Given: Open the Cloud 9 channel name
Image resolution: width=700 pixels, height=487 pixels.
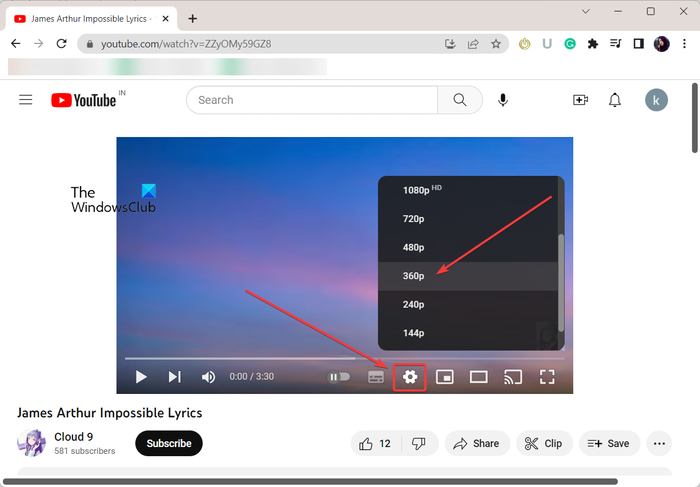Looking at the screenshot, I should pyautogui.click(x=74, y=437).
